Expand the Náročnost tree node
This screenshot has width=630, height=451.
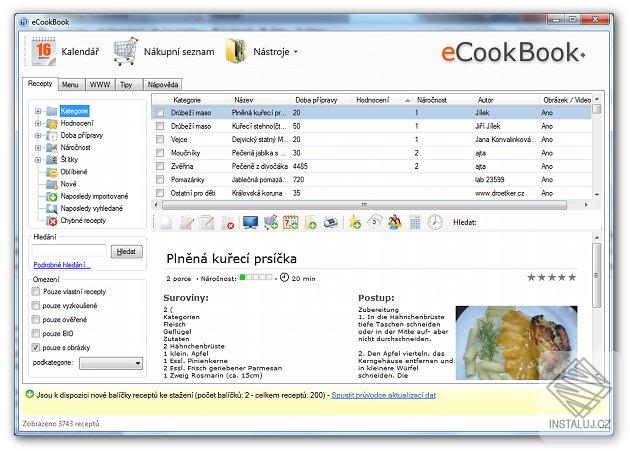(38, 148)
